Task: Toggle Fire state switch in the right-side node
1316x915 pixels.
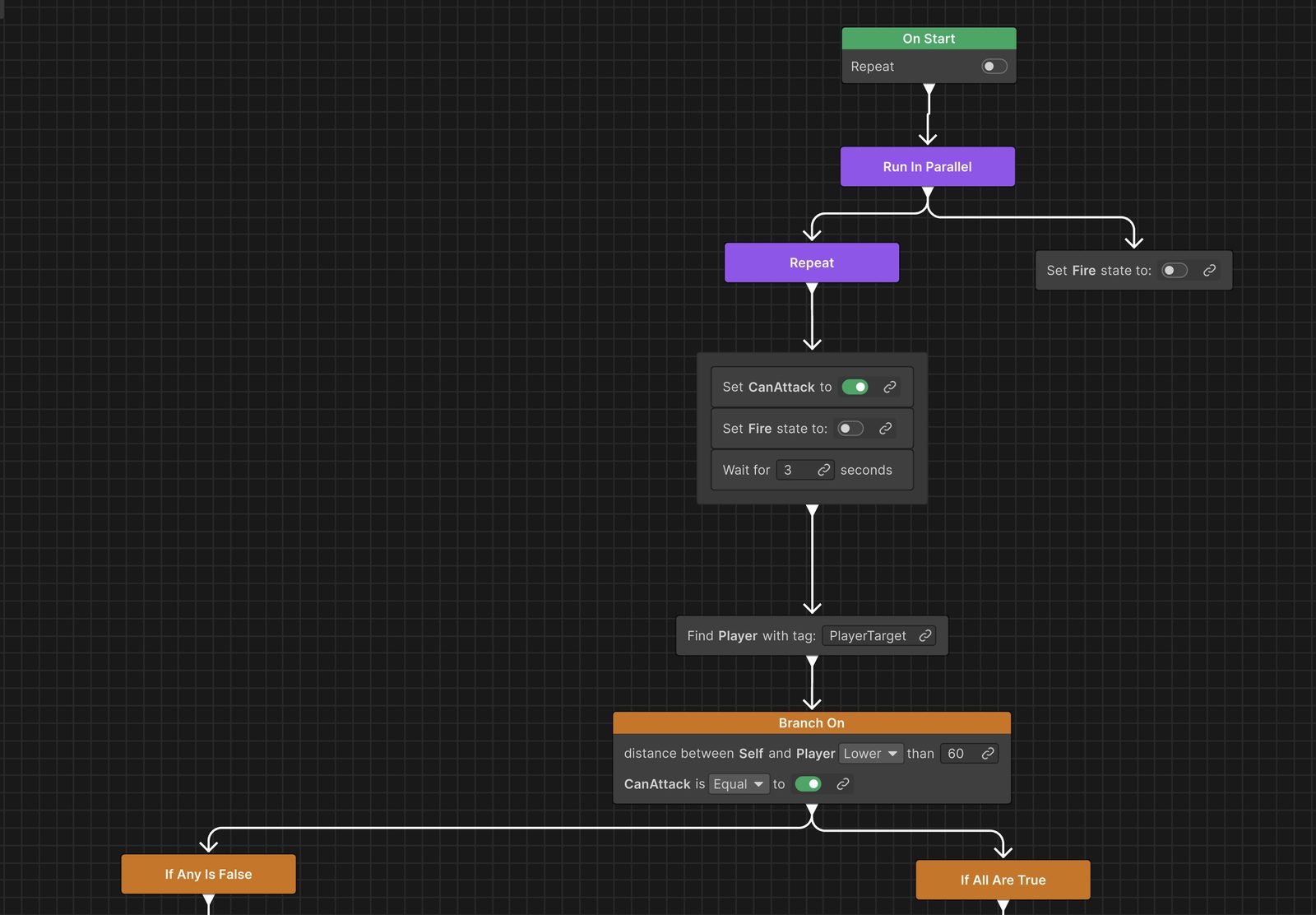Action: point(1175,271)
